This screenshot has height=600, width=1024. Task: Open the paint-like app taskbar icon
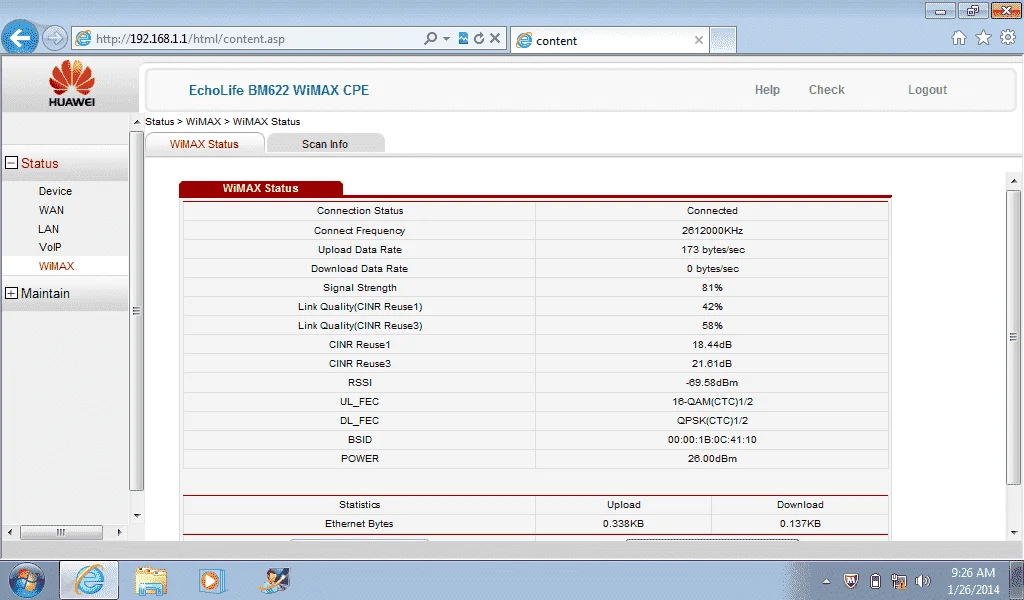coord(274,580)
